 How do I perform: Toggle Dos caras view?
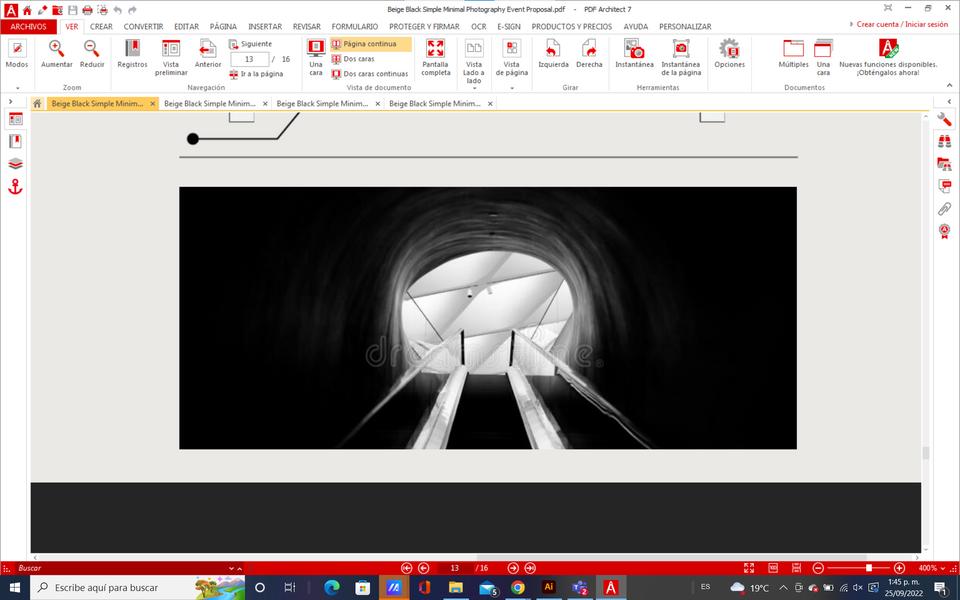353,59
